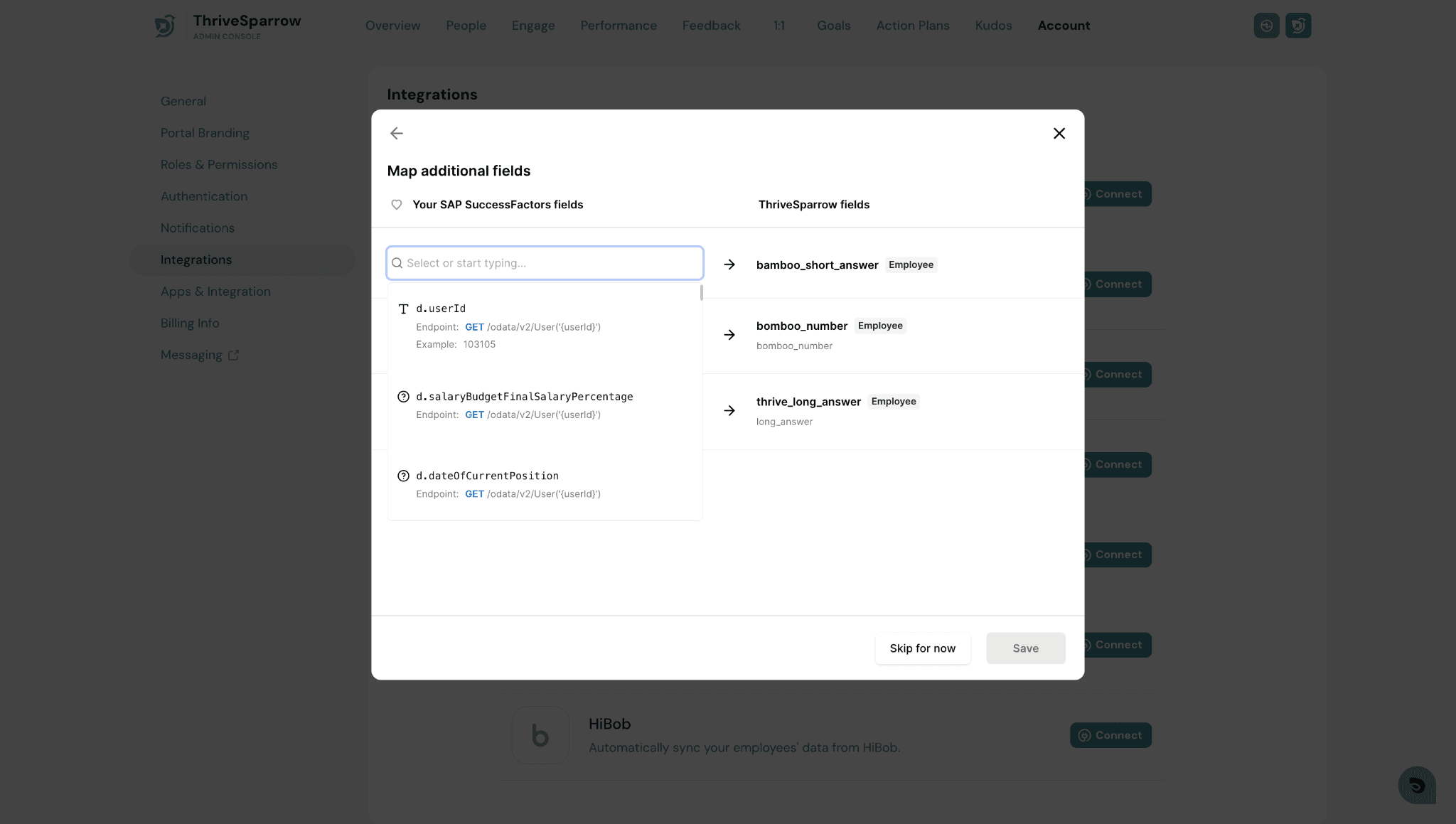The height and width of the screenshot is (824, 1456).
Task: Open the chat widget in the corner
Action: point(1417,785)
